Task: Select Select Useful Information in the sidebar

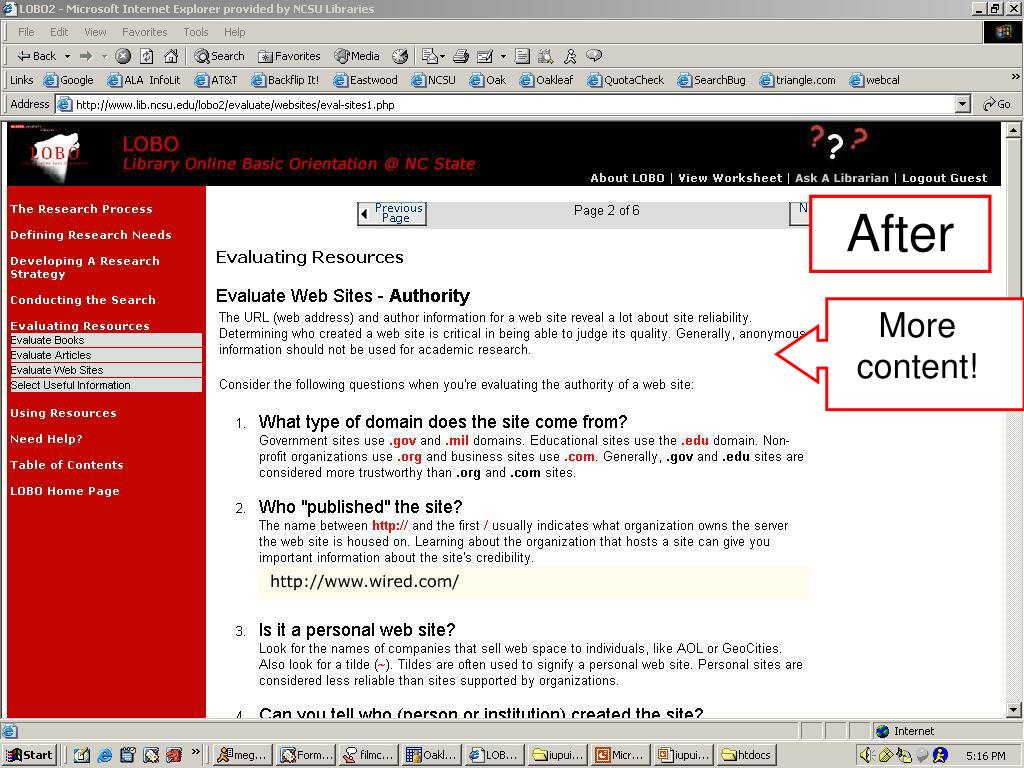Action: tap(106, 385)
